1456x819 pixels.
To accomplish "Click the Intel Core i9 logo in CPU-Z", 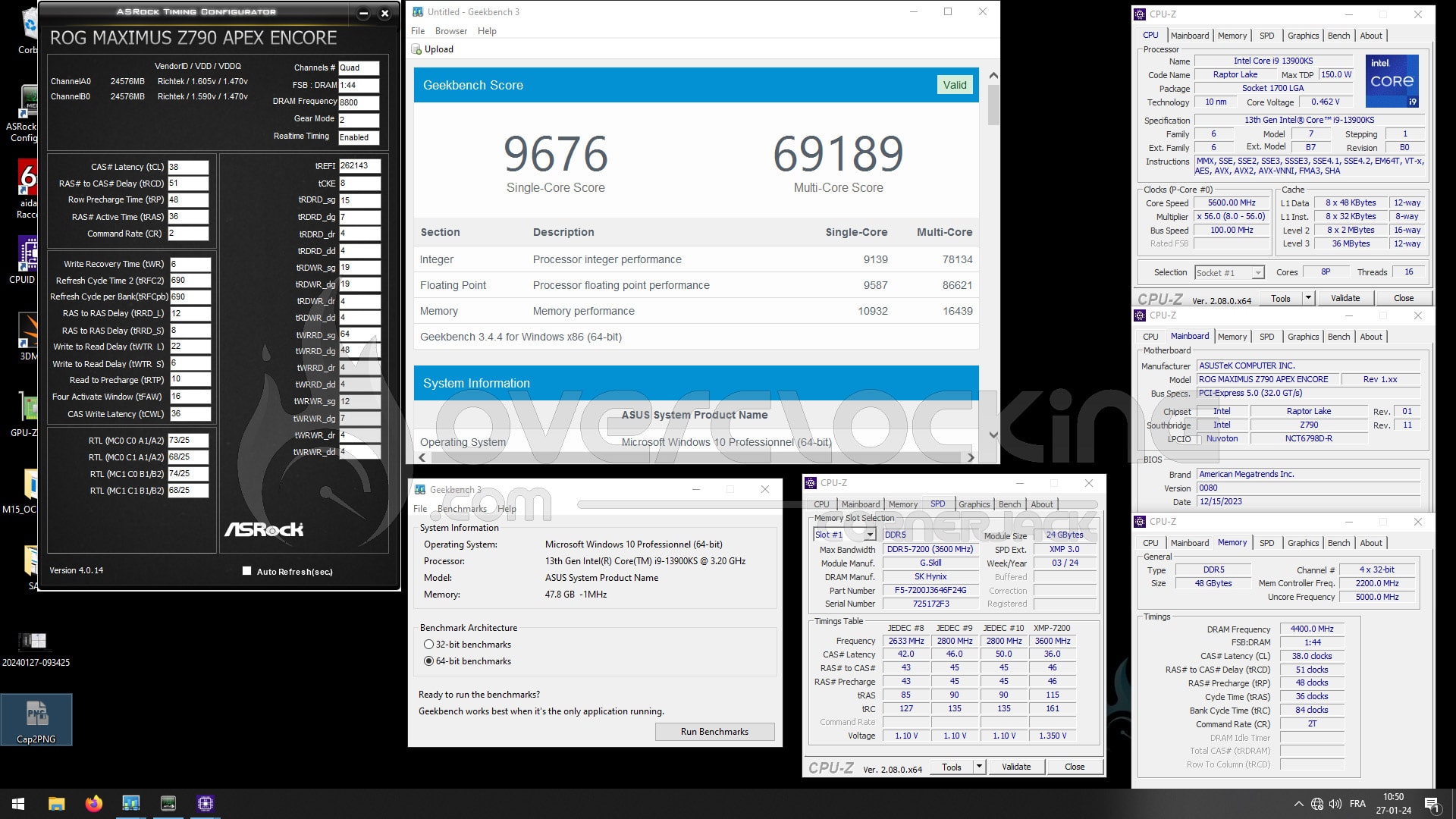I will pyautogui.click(x=1392, y=81).
